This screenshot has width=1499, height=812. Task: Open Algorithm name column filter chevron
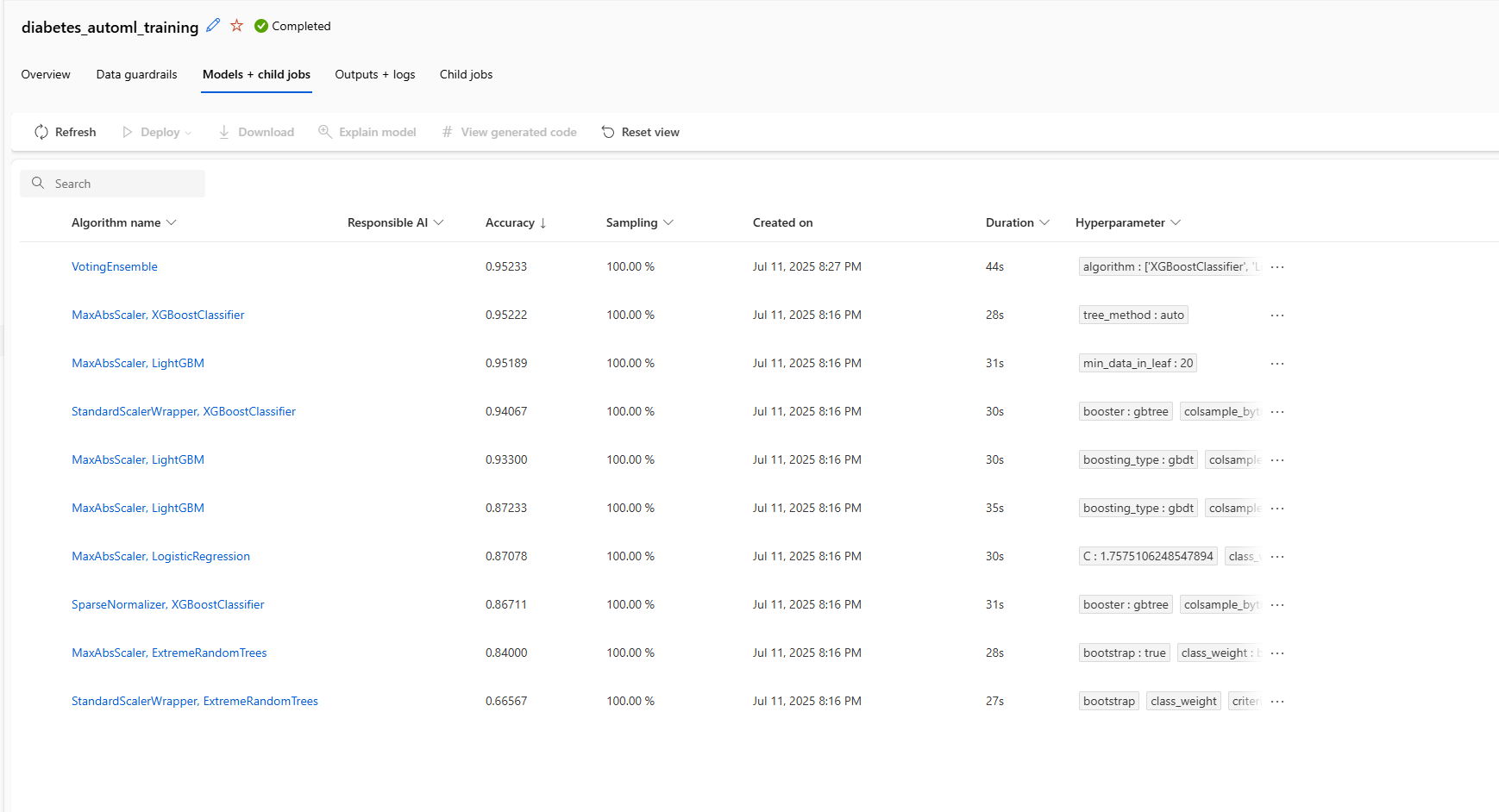coord(171,222)
